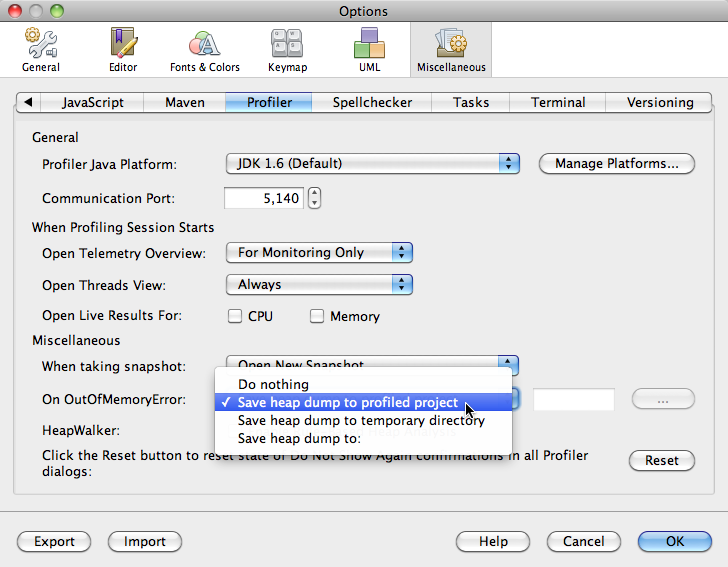
Task: Switch to the Spellchecker tab
Action: coord(371,102)
